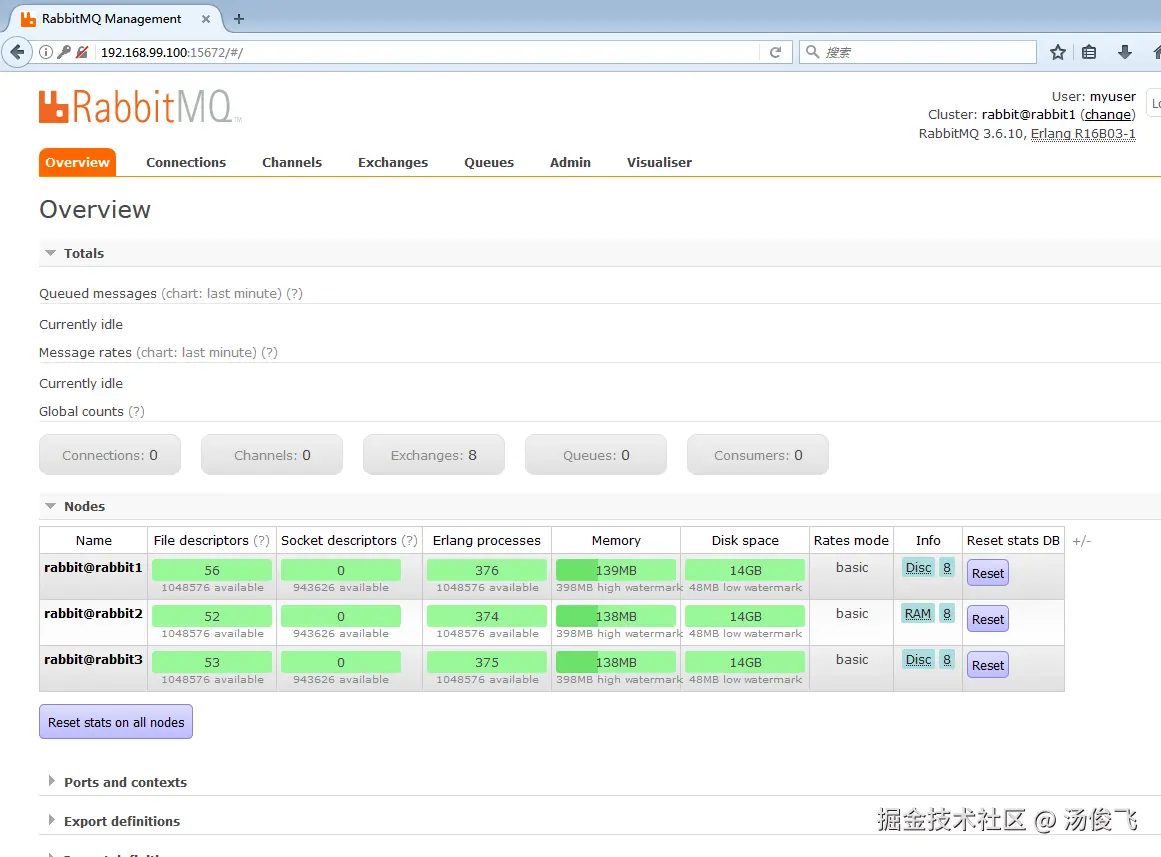Bookmark this page with the star icon
This screenshot has width=1161, height=857.
coord(1057,52)
